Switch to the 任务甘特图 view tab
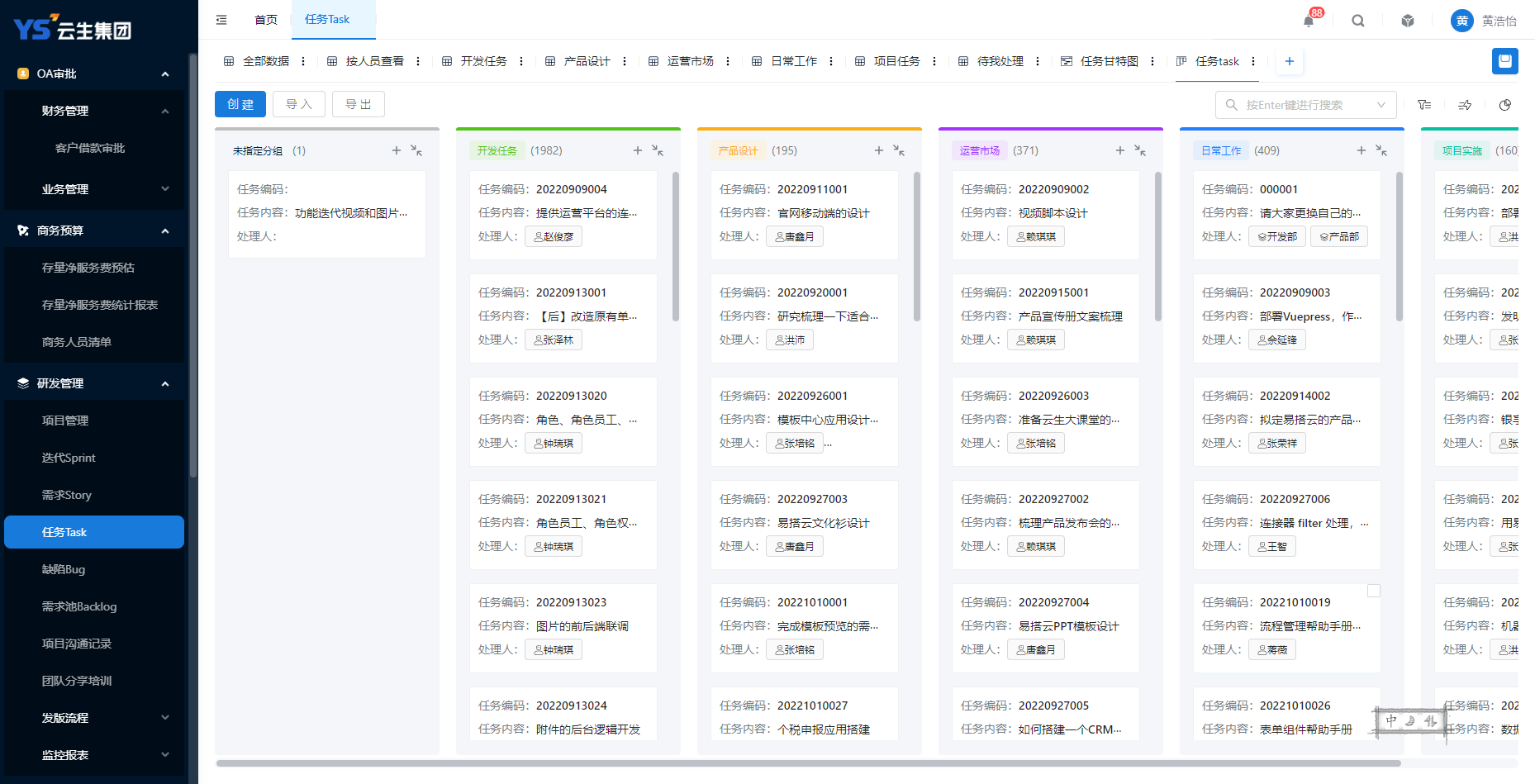 tap(1109, 61)
